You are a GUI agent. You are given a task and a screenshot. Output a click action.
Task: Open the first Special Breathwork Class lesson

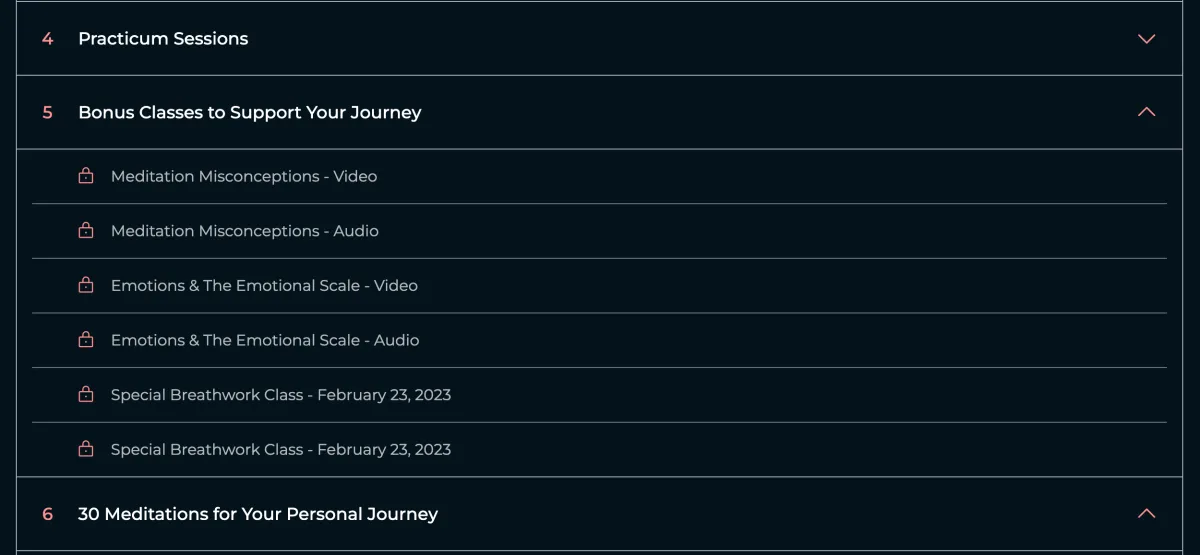(x=281, y=395)
